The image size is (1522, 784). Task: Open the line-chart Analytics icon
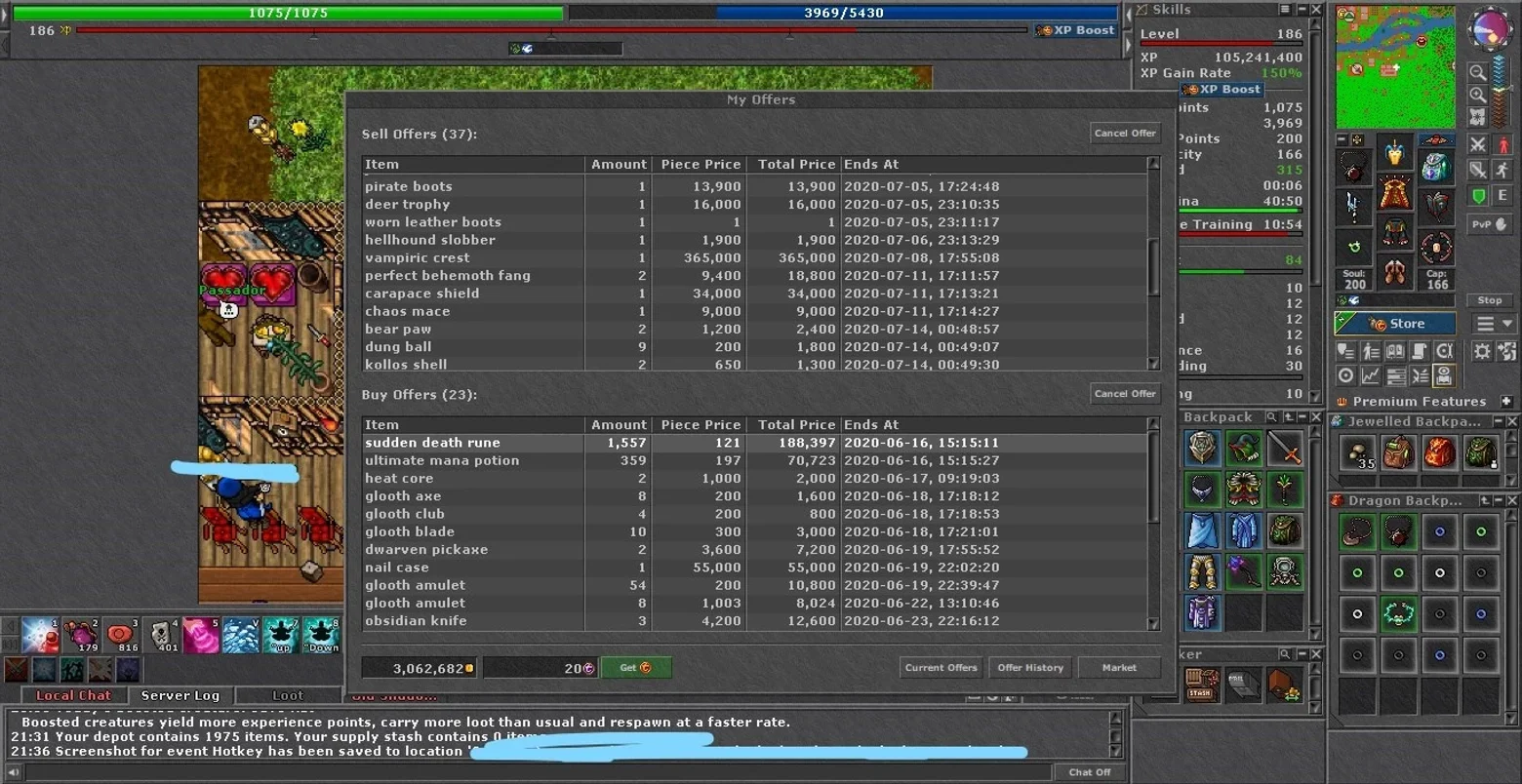tap(1371, 375)
